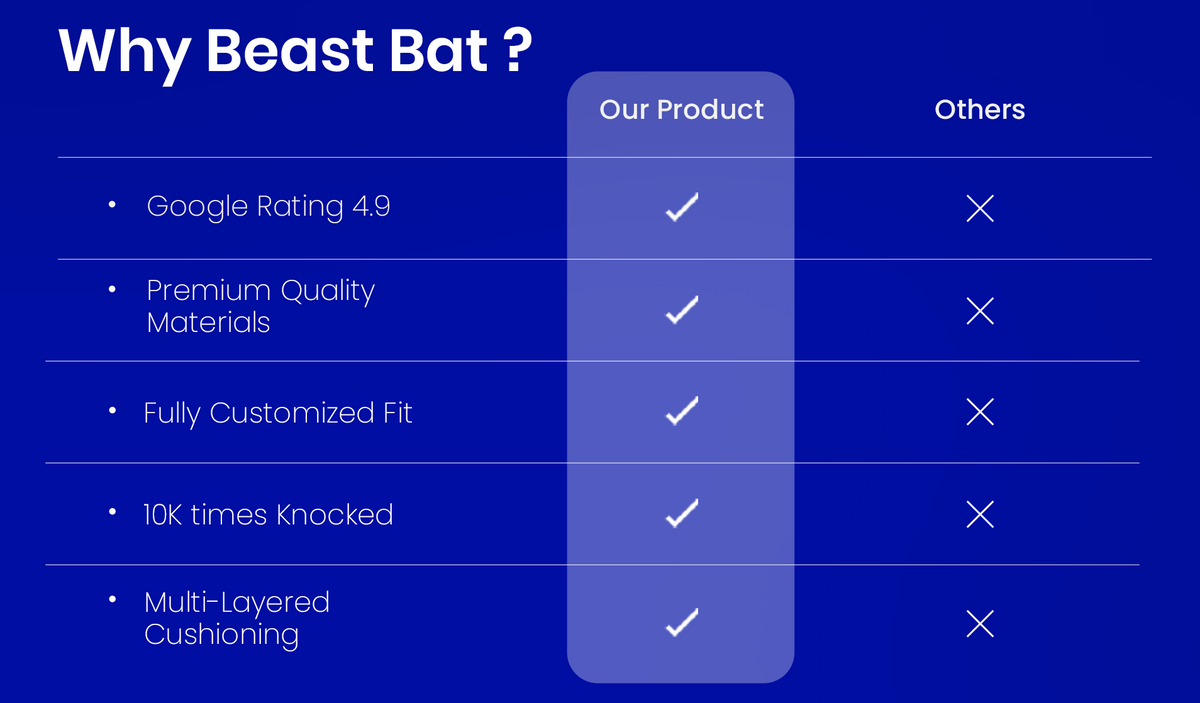Click the bullet before Google Rating 4.9
Viewport: 1200px width, 703px height.
tap(112, 205)
